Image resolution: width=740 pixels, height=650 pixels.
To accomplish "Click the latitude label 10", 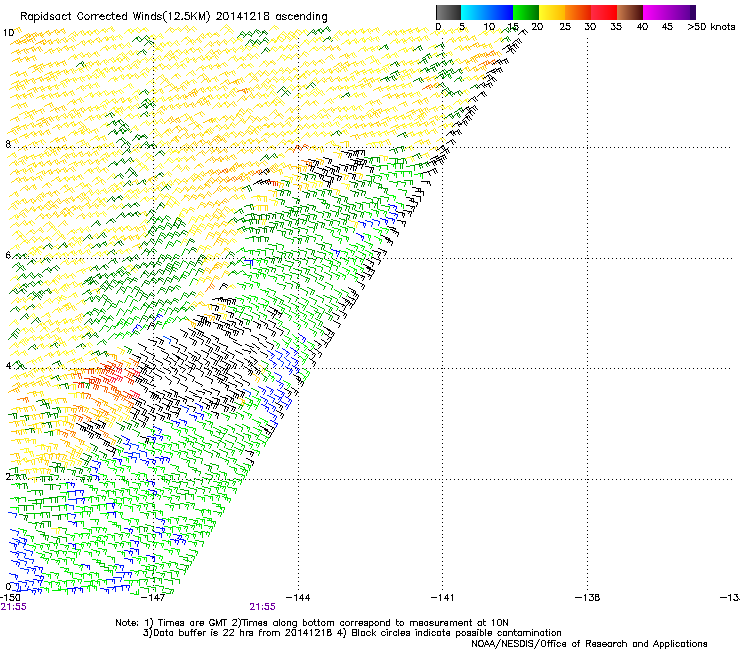I will click(8, 33).
